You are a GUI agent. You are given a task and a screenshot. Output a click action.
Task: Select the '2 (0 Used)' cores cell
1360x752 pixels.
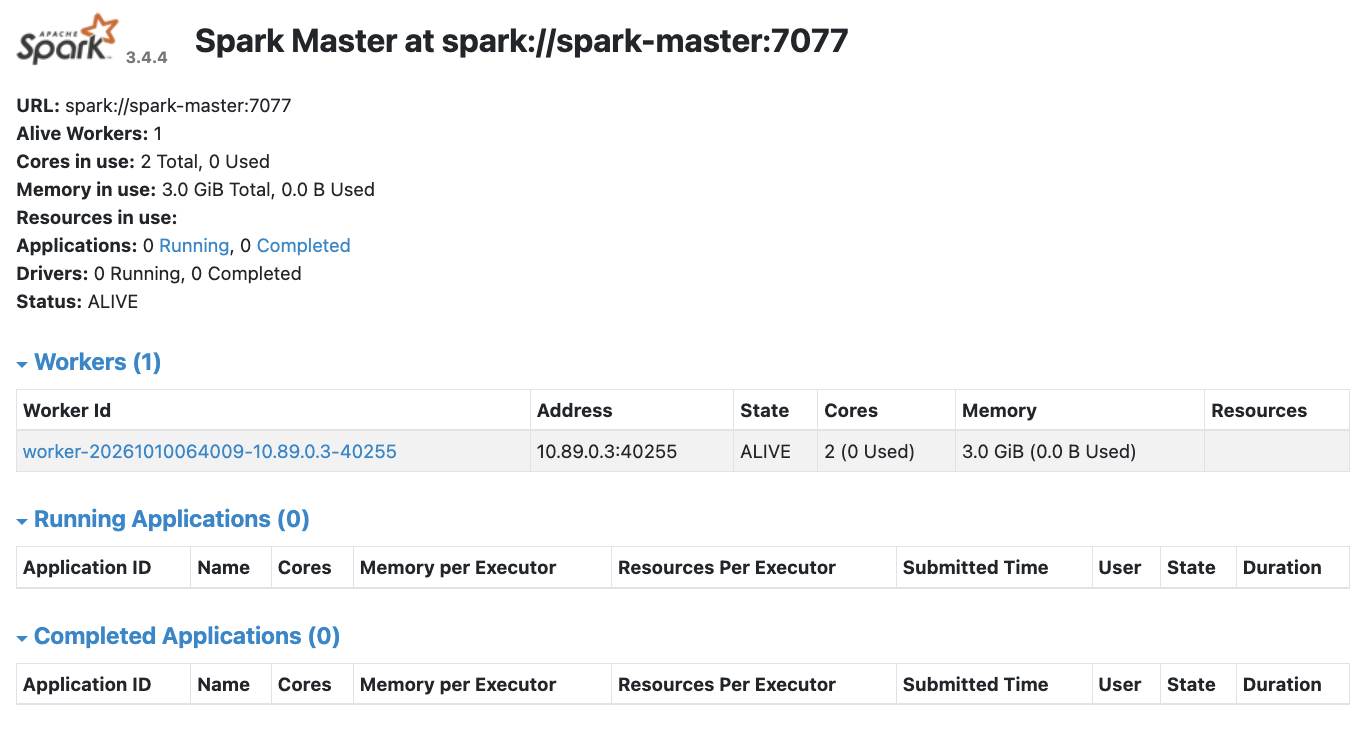886,452
